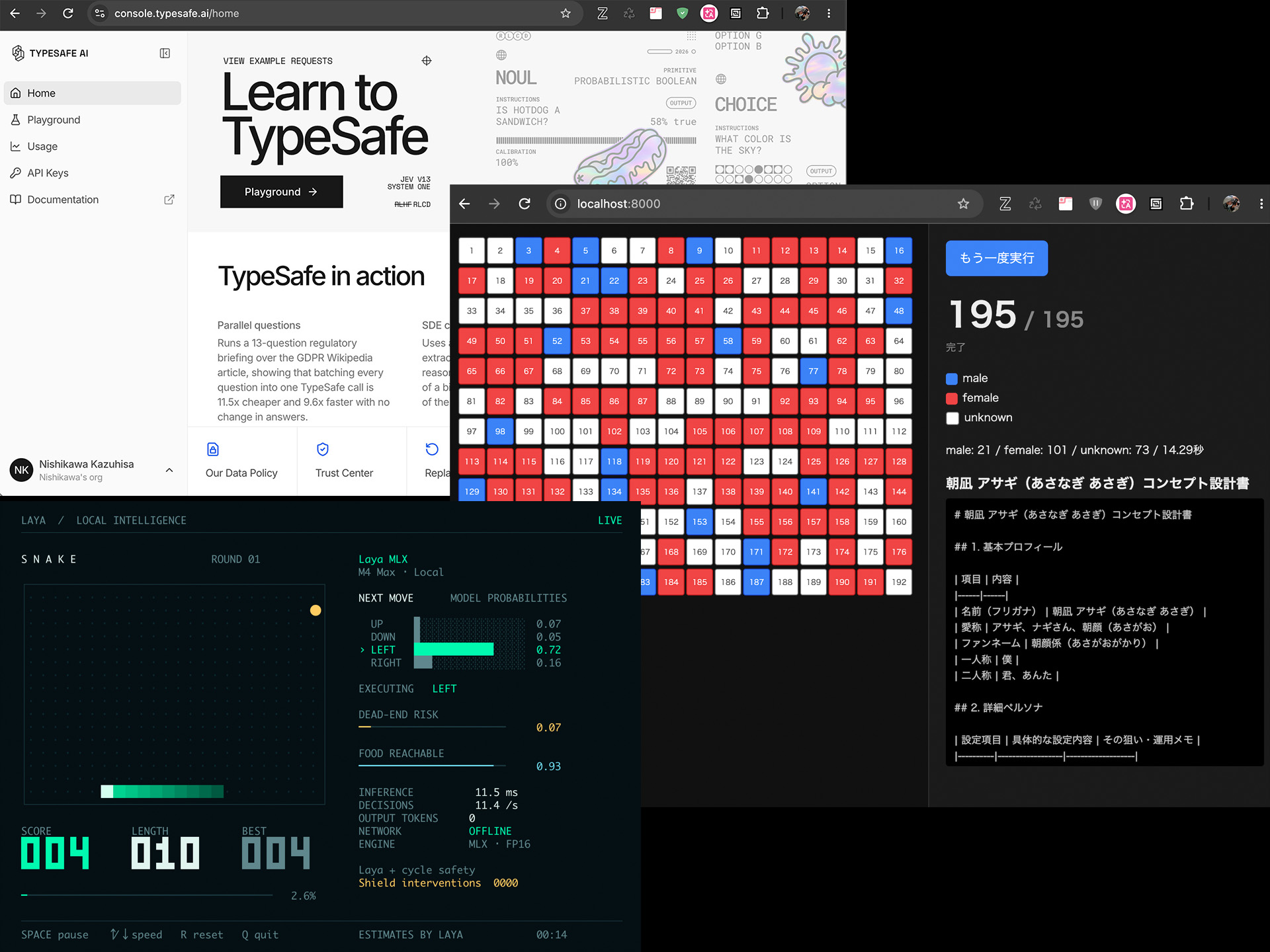Go back in the localhost browser window
Viewport: 1270px width, 952px height.
click(x=464, y=204)
